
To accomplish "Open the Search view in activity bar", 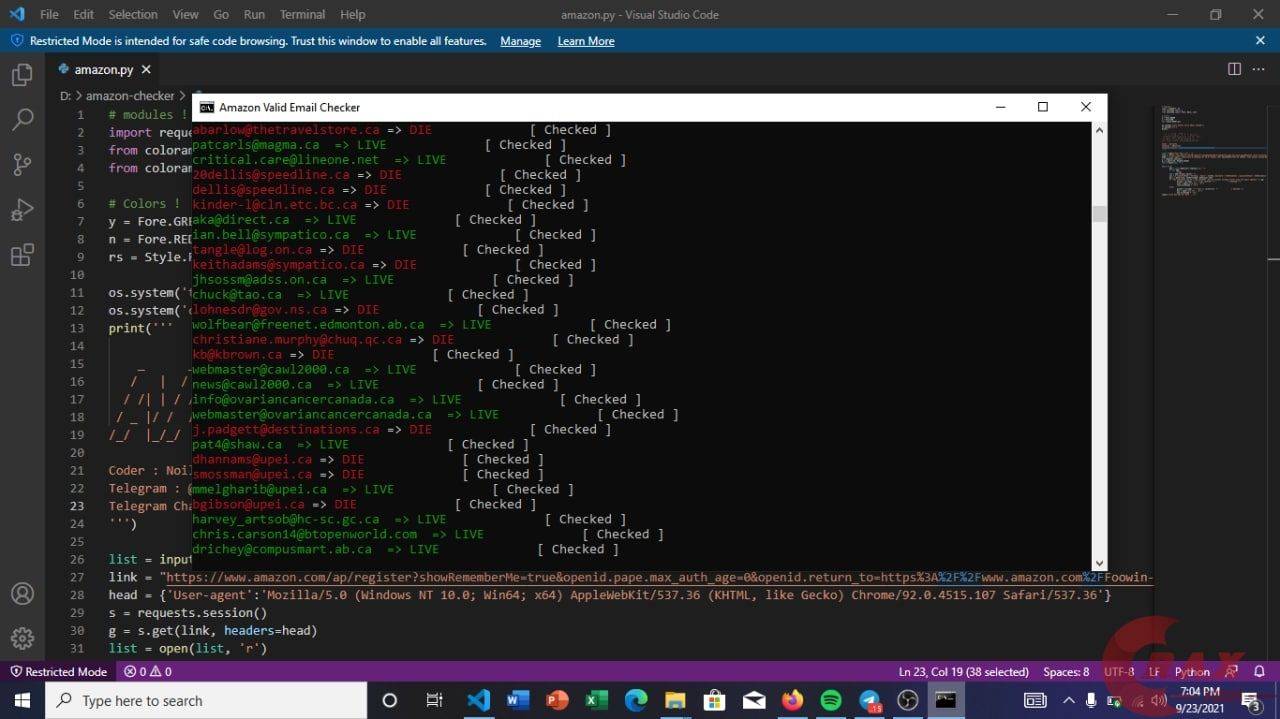I will tap(22, 120).
